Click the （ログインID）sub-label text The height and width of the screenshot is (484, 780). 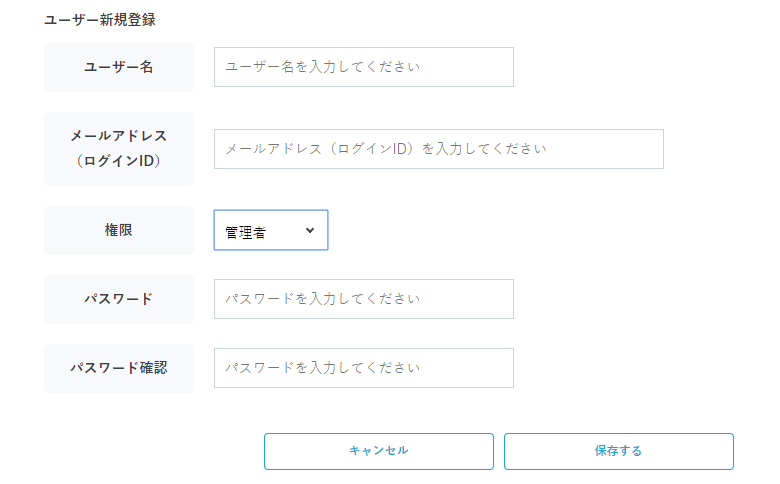[119, 161]
